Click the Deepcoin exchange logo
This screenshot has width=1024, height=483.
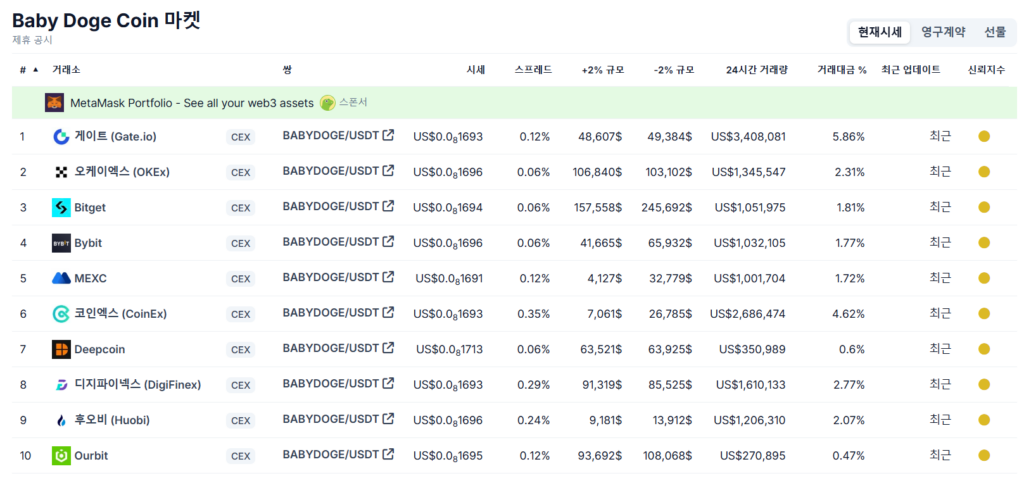(x=61, y=349)
